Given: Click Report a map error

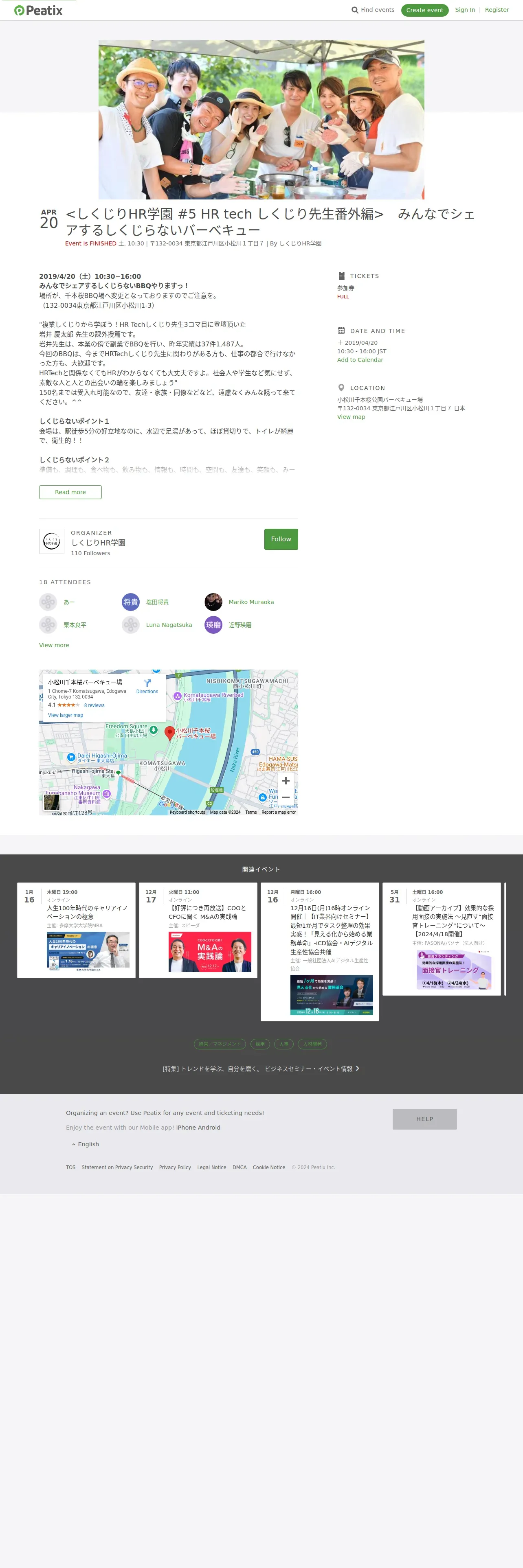Looking at the screenshot, I should pyautogui.click(x=279, y=812).
